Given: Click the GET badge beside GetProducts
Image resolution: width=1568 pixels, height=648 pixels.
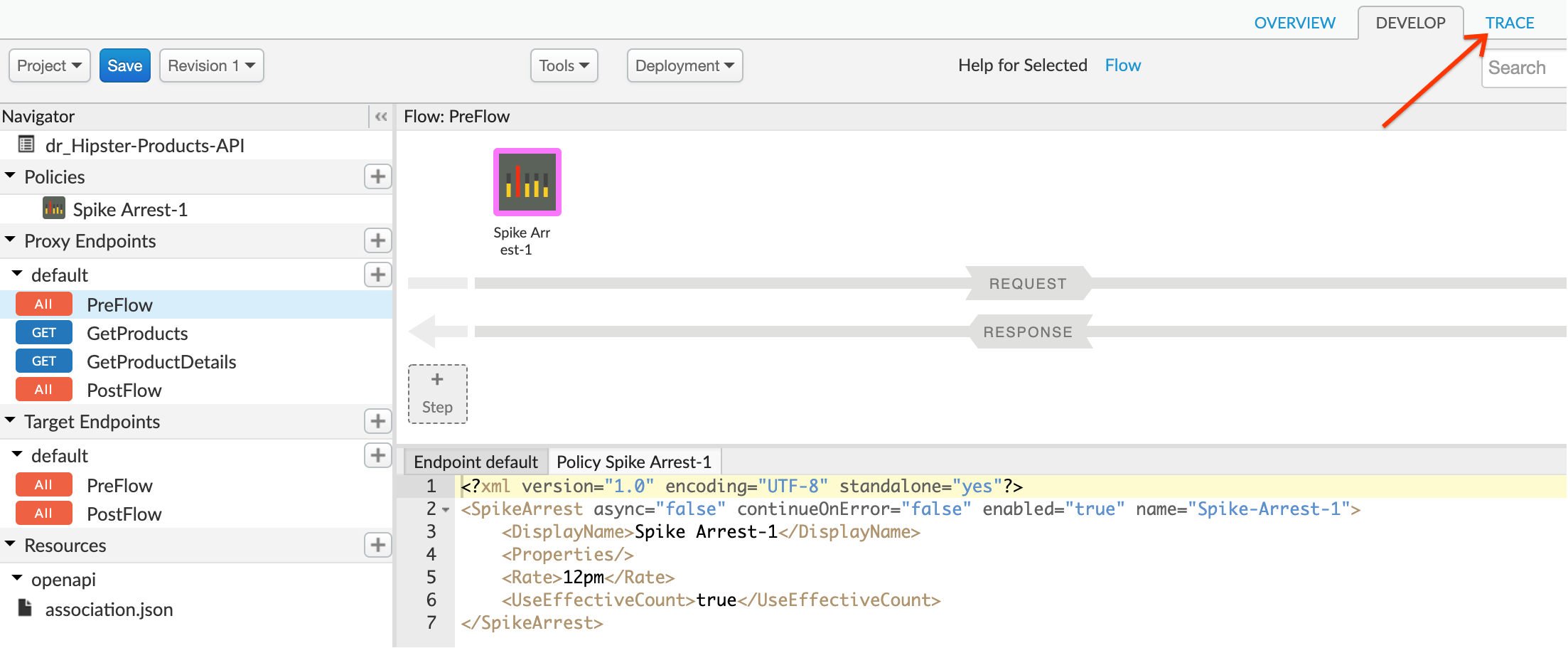Looking at the screenshot, I should (x=43, y=332).
